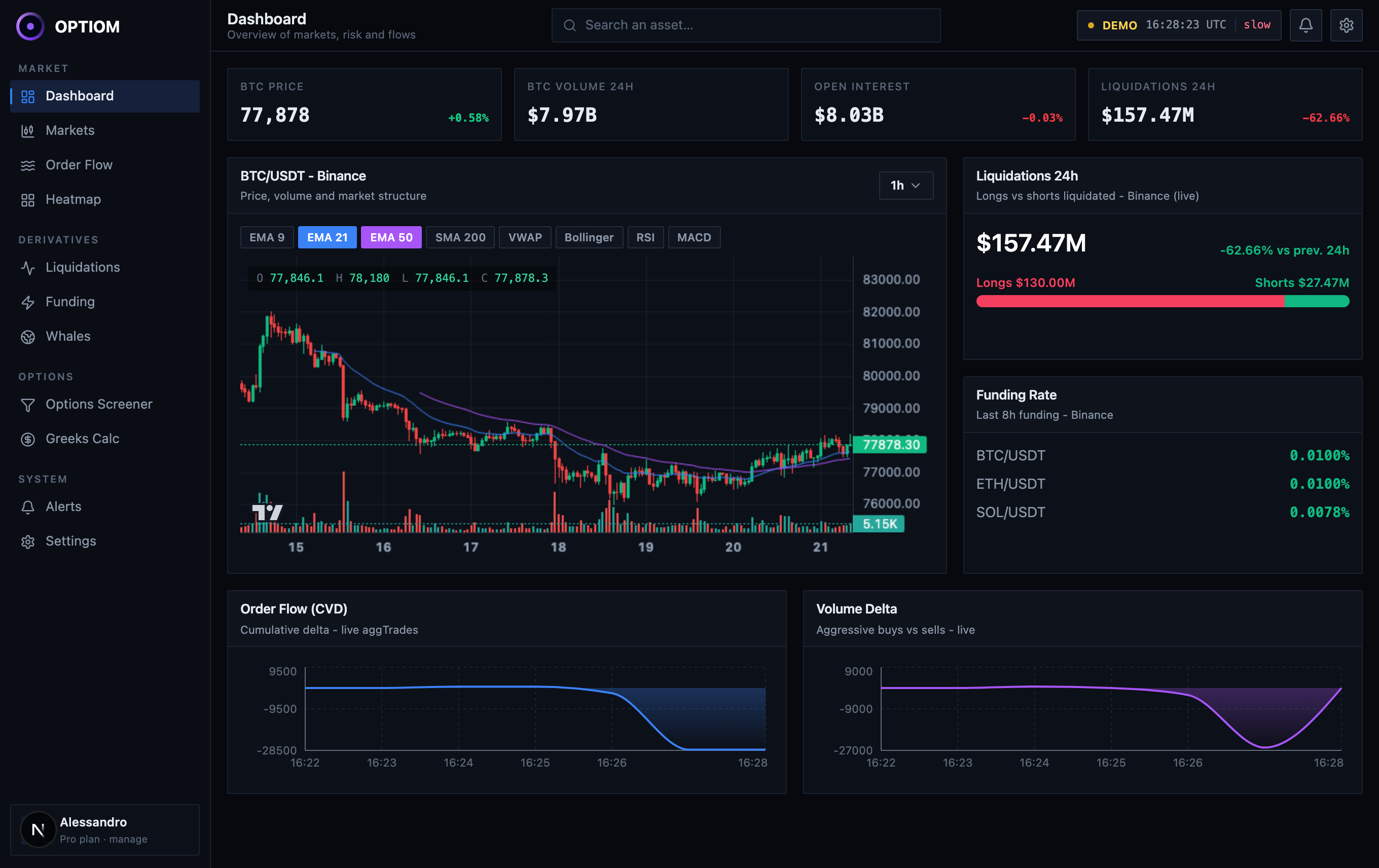
Task: Click the Funding lightning bolt icon
Action: point(28,302)
